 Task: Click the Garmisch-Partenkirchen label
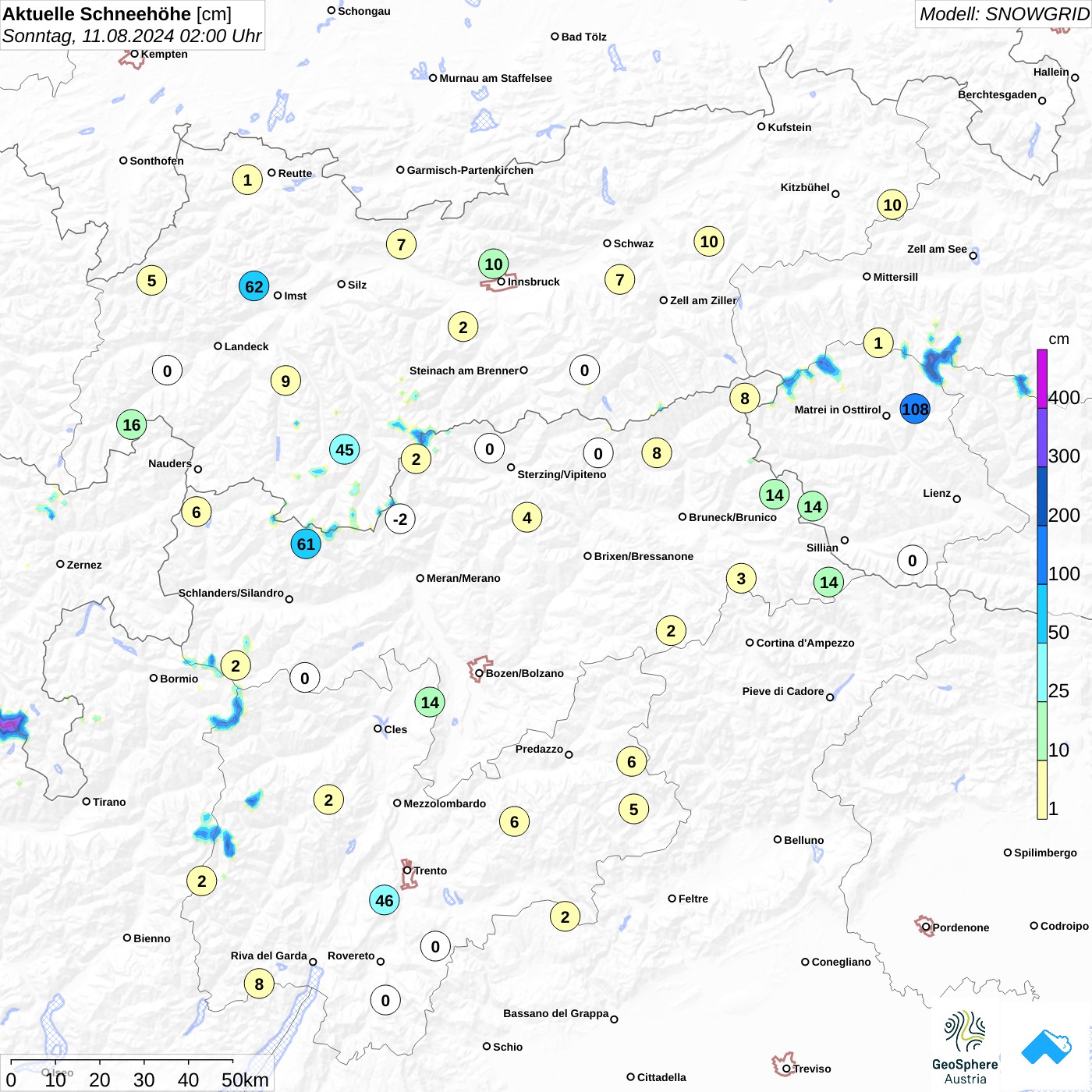point(470,170)
